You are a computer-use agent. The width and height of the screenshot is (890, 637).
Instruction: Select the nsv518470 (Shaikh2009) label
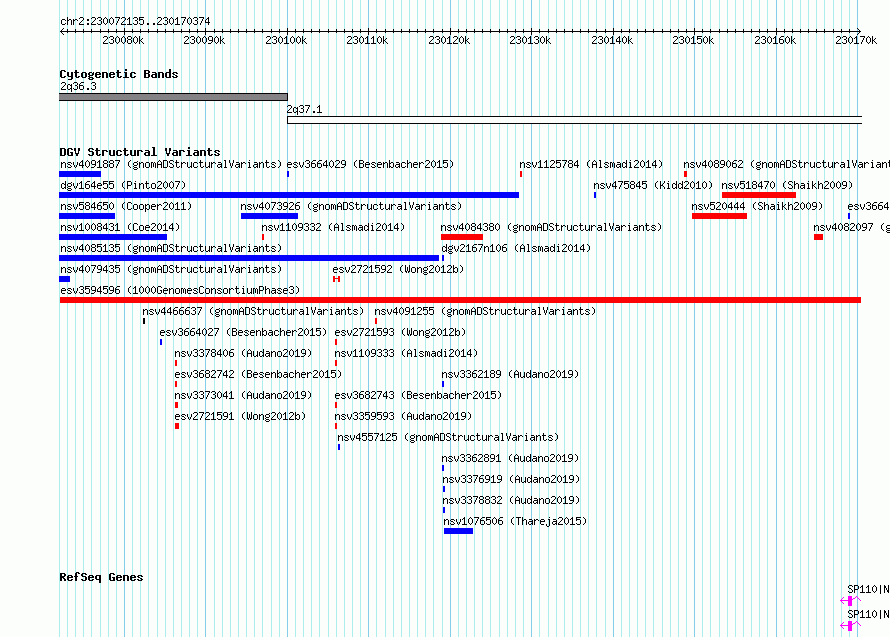[x=787, y=185]
